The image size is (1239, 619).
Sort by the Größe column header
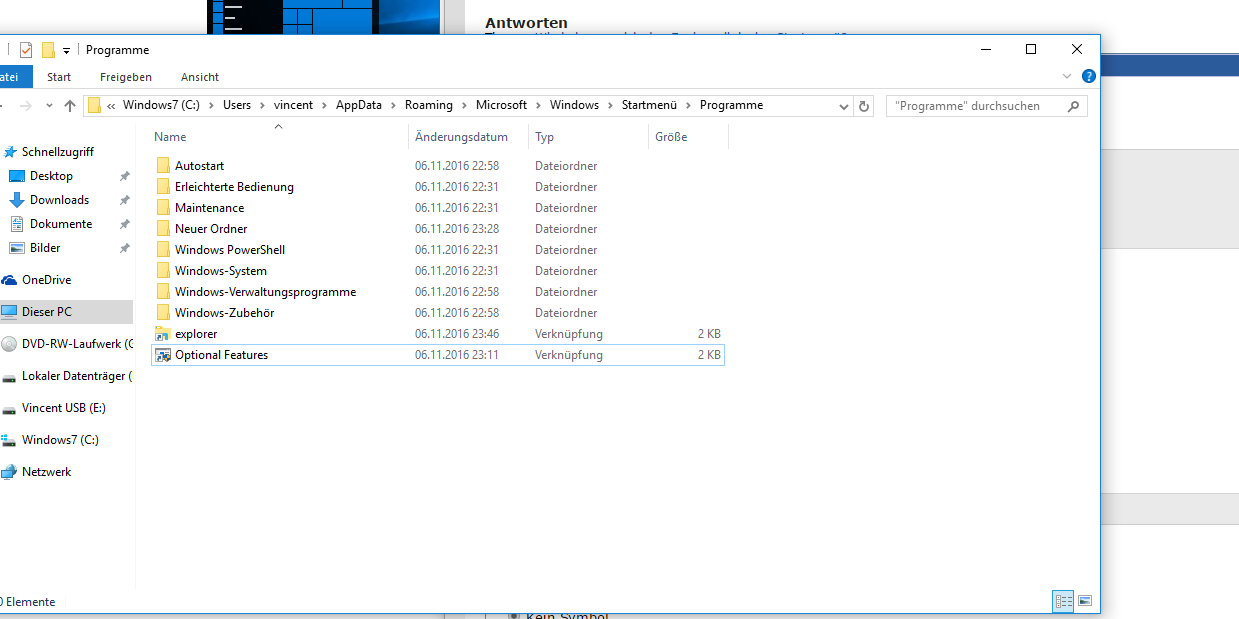click(x=688, y=137)
